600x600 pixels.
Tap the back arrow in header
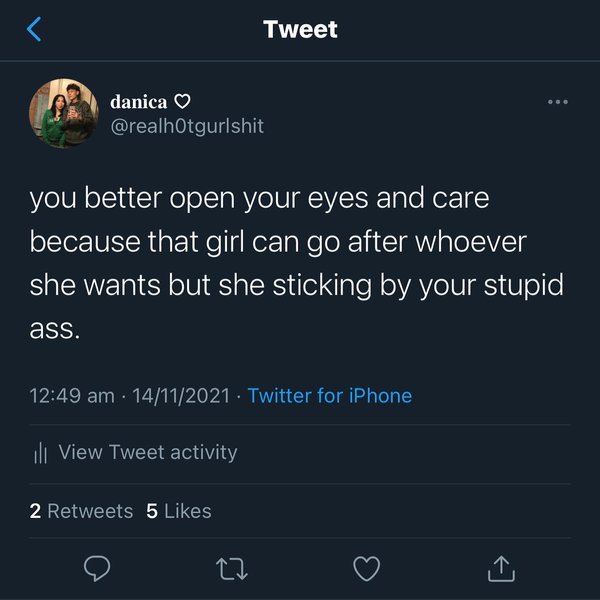(x=34, y=30)
